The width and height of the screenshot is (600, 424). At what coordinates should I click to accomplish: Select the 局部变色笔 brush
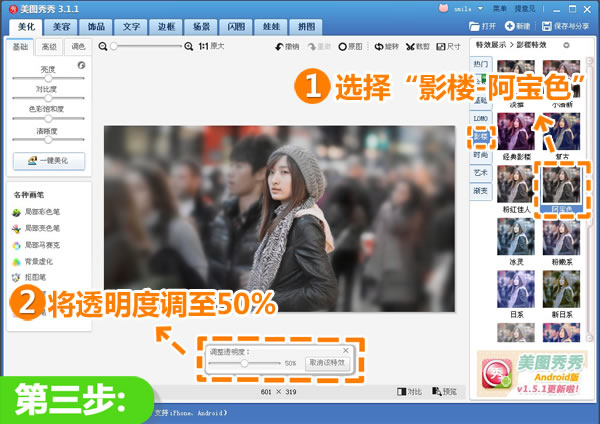(36, 228)
